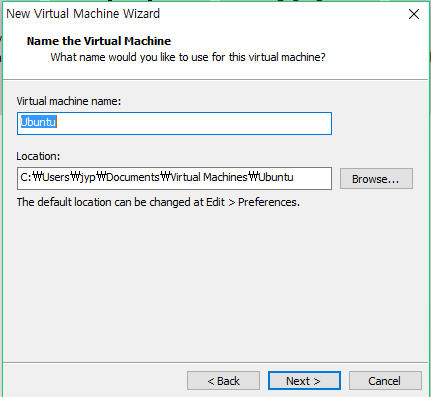Viewport: 431px width, 397px height.
Task: Click the New Virtual Machine Wizard title text
Action: click(83, 14)
